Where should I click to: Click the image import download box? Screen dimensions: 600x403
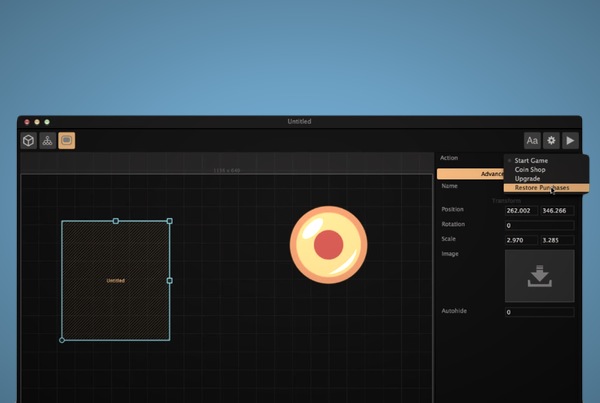[539, 275]
